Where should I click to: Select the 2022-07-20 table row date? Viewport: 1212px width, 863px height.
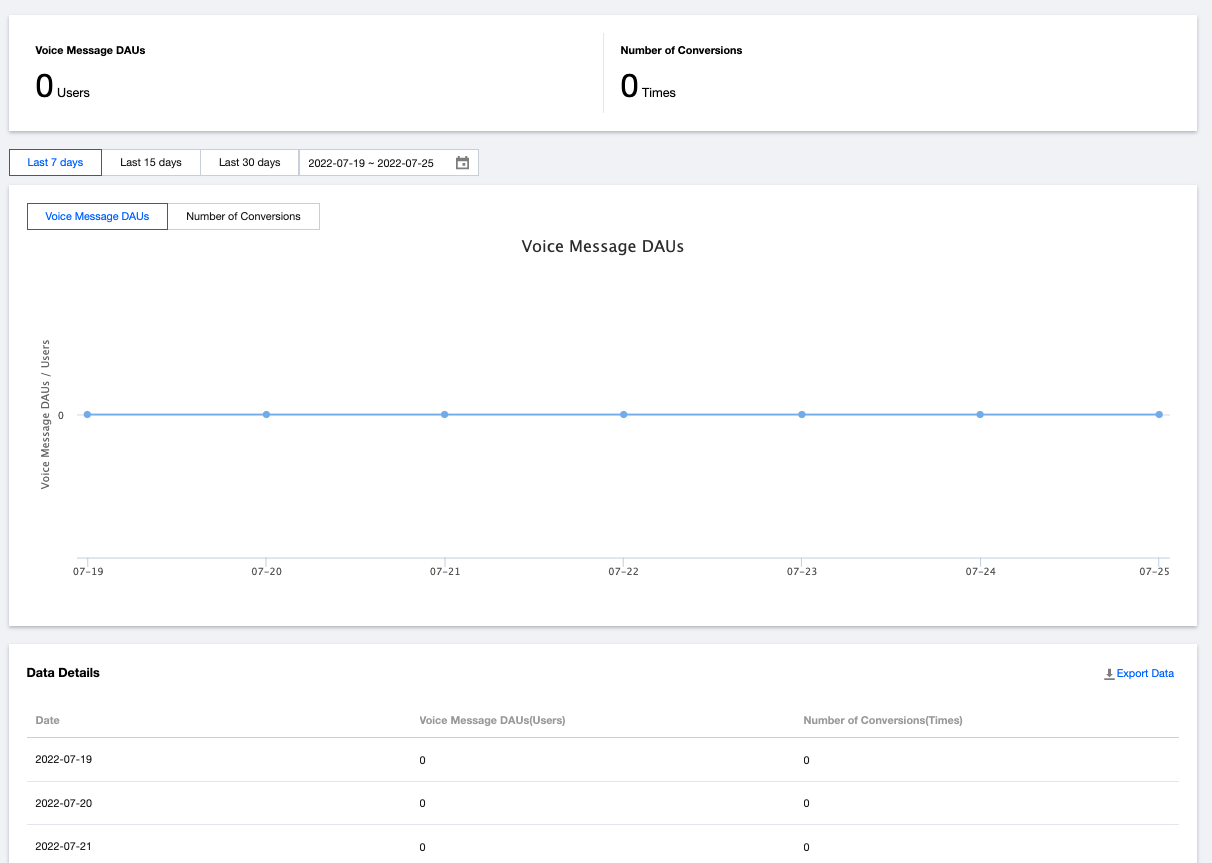pos(64,803)
